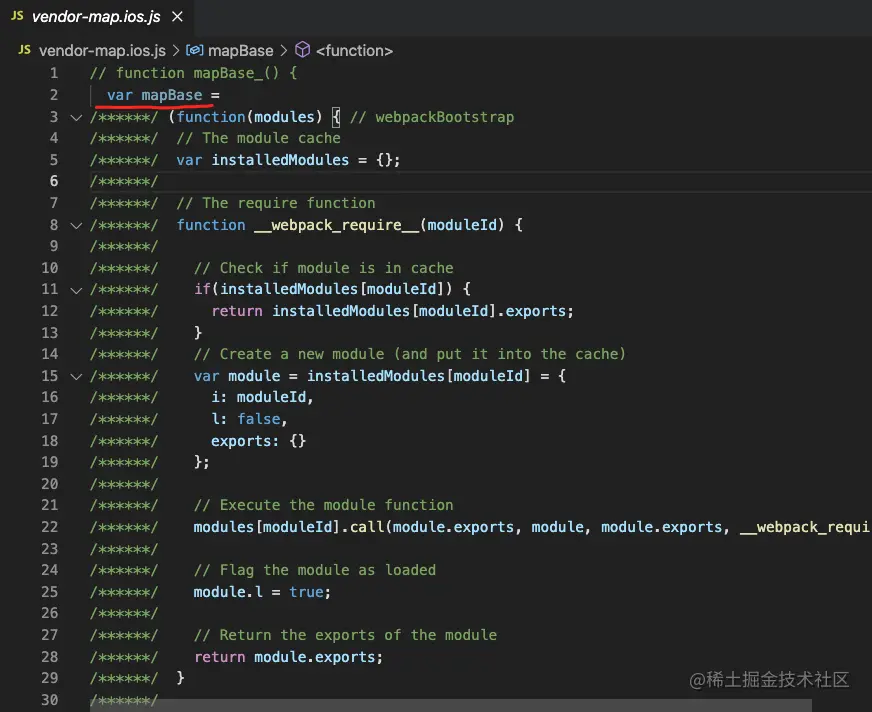
Task: Click 'module.l = true;' on line 25
Action: [262, 592]
